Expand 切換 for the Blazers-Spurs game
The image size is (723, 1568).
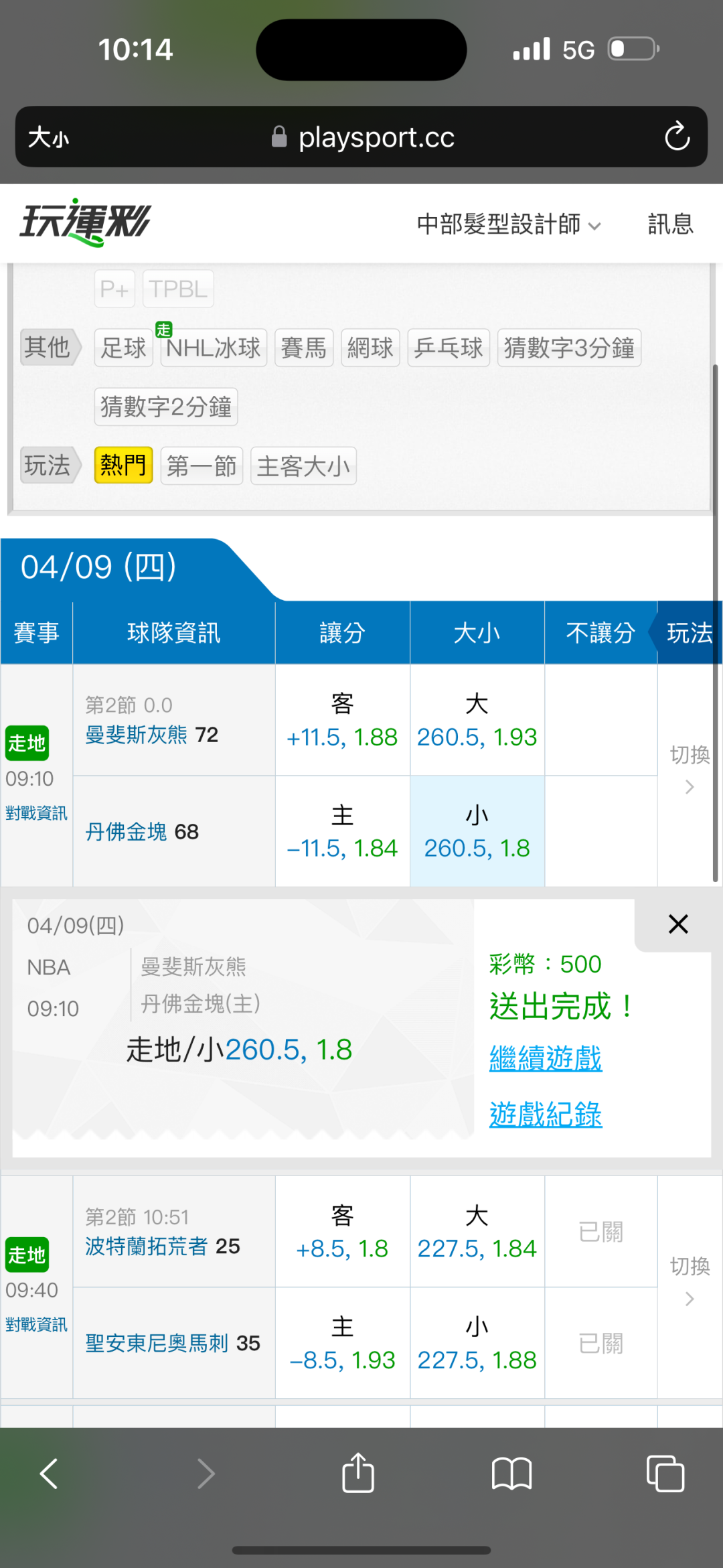tap(690, 1280)
